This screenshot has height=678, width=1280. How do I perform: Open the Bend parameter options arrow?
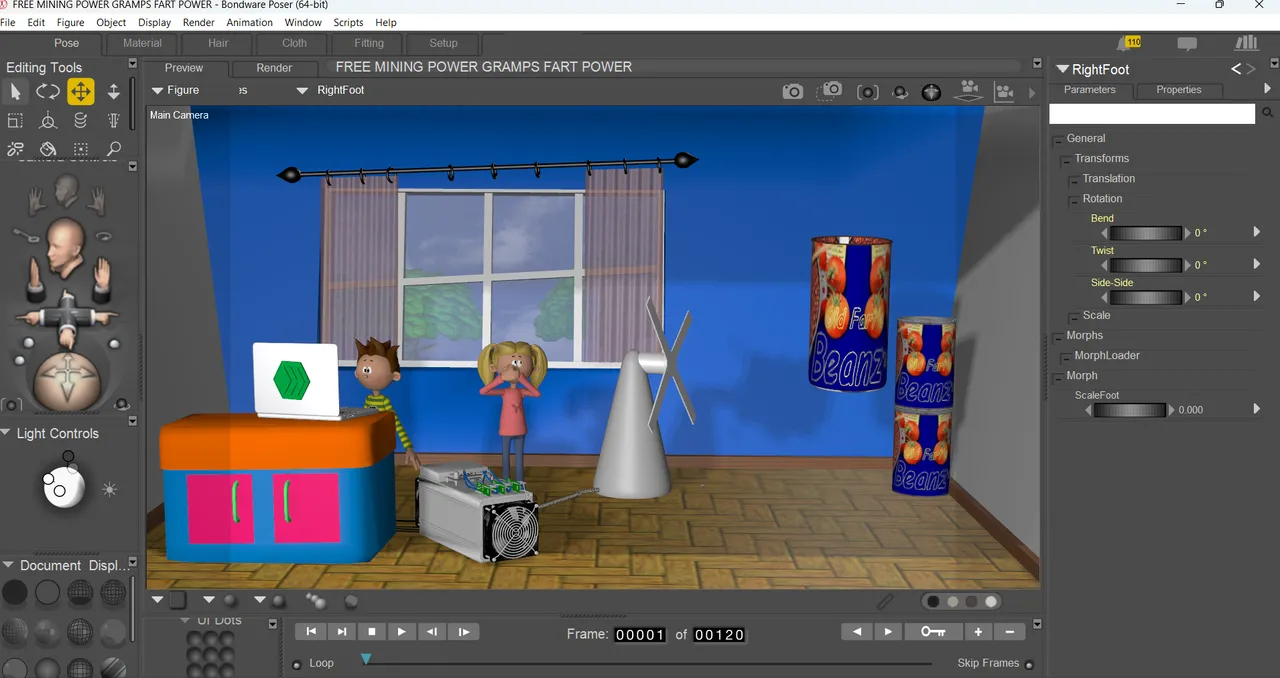point(1257,232)
